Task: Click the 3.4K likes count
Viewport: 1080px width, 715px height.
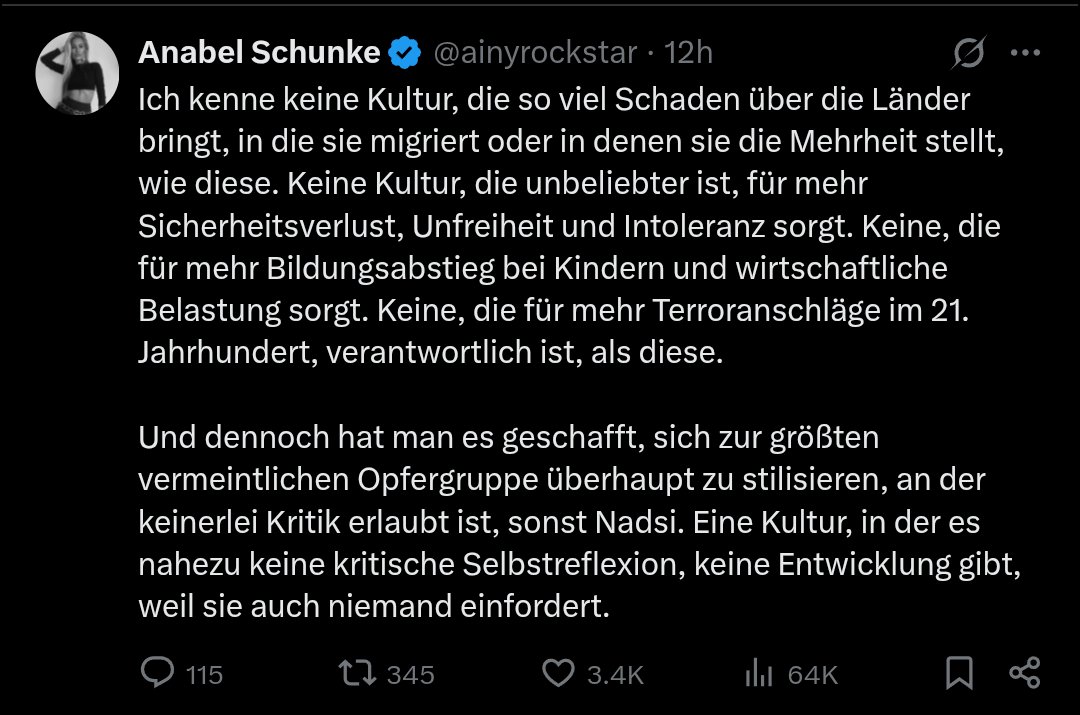Action: 615,675
